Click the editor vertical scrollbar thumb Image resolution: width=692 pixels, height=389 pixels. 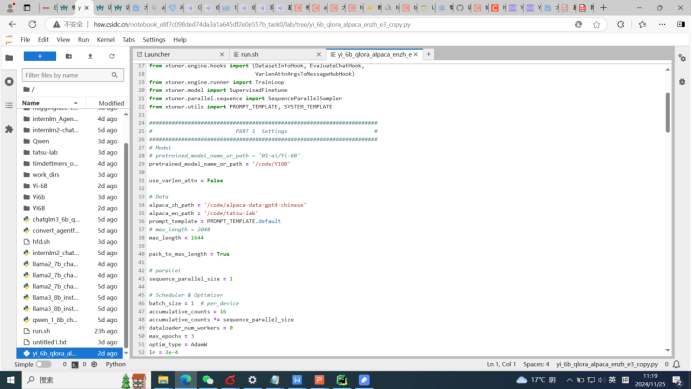pos(667,112)
